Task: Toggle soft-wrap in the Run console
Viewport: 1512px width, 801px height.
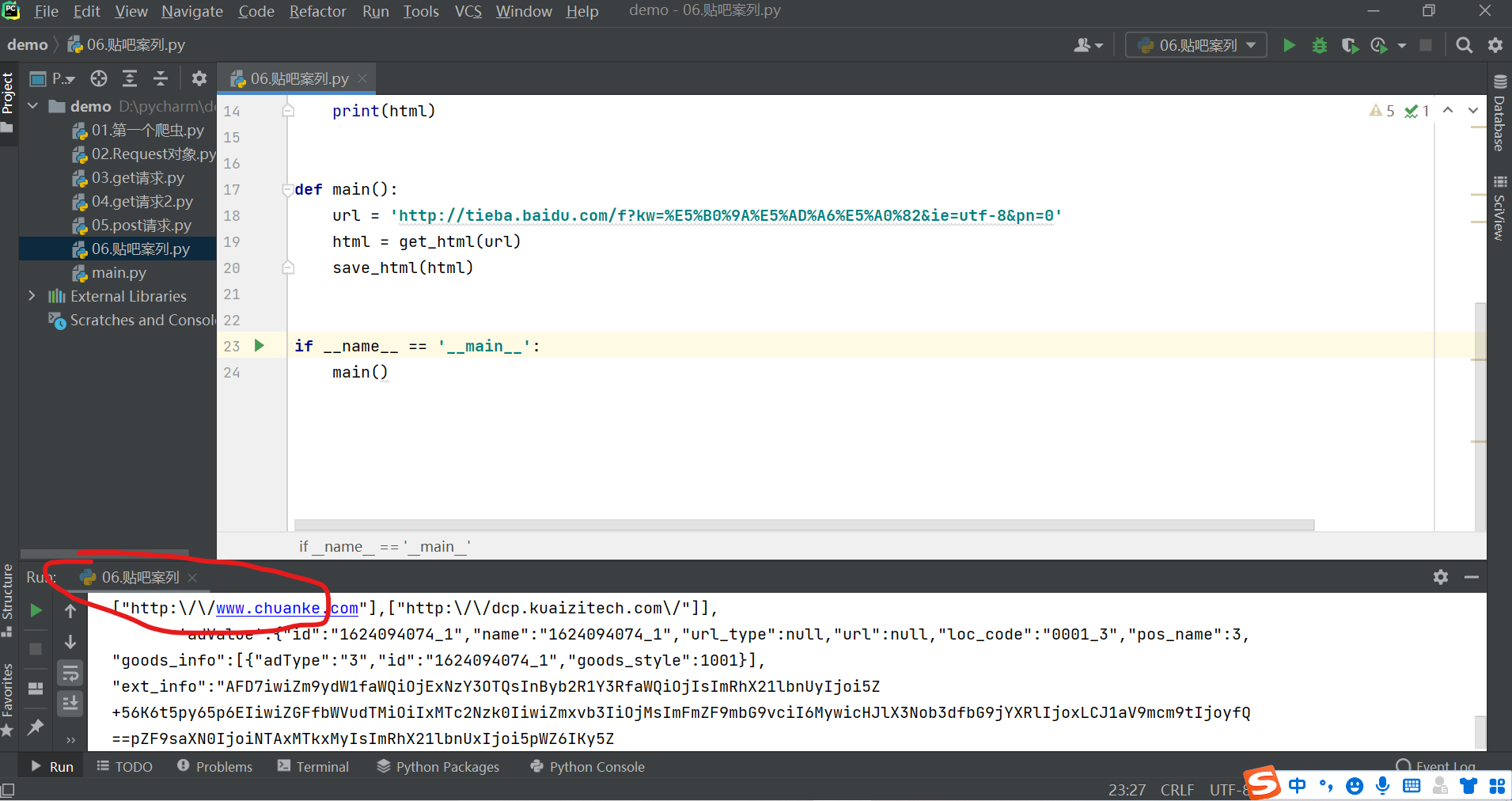Action: click(x=70, y=674)
